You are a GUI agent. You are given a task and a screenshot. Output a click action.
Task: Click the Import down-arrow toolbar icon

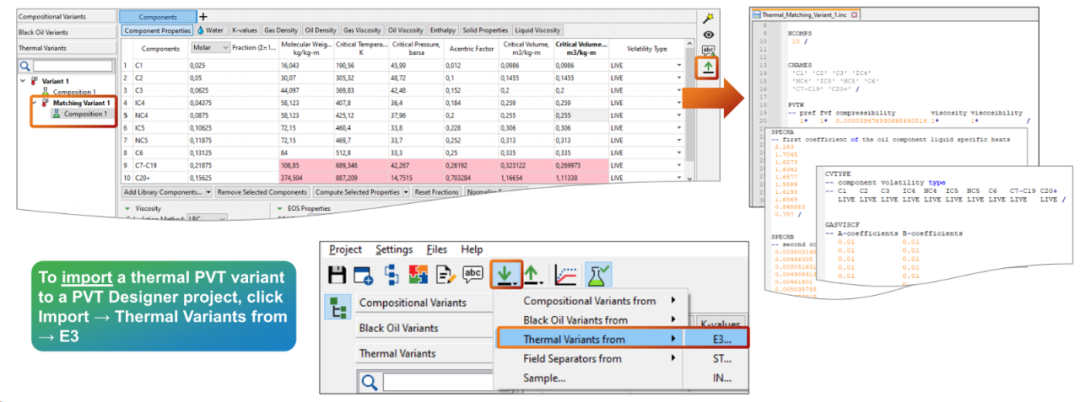(x=507, y=274)
